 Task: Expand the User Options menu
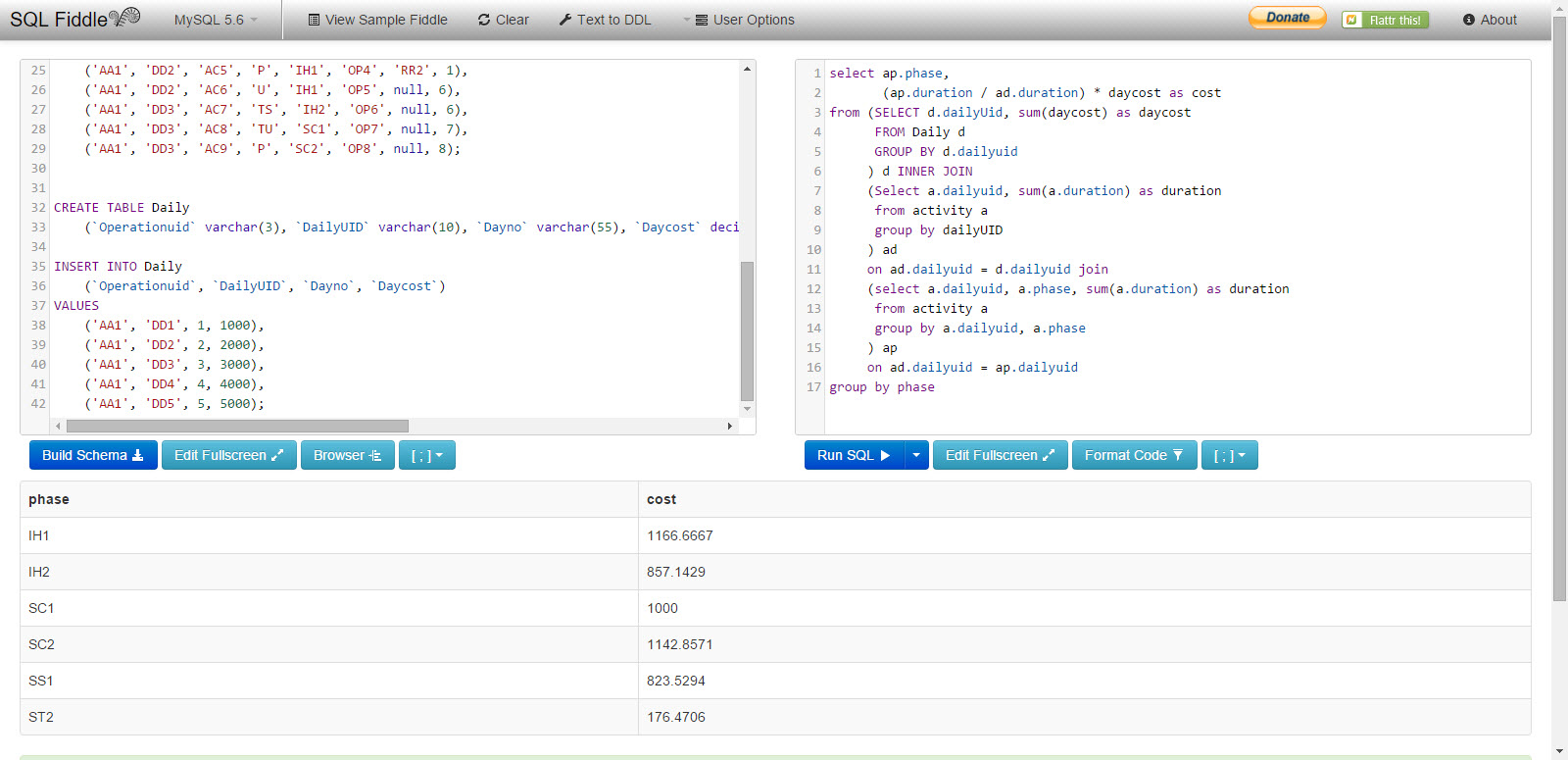(x=739, y=20)
